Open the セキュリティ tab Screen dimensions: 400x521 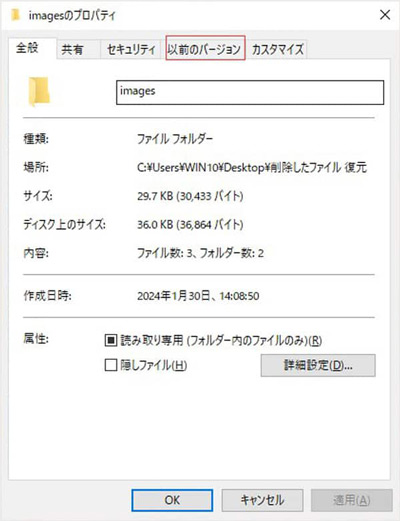coord(131,50)
